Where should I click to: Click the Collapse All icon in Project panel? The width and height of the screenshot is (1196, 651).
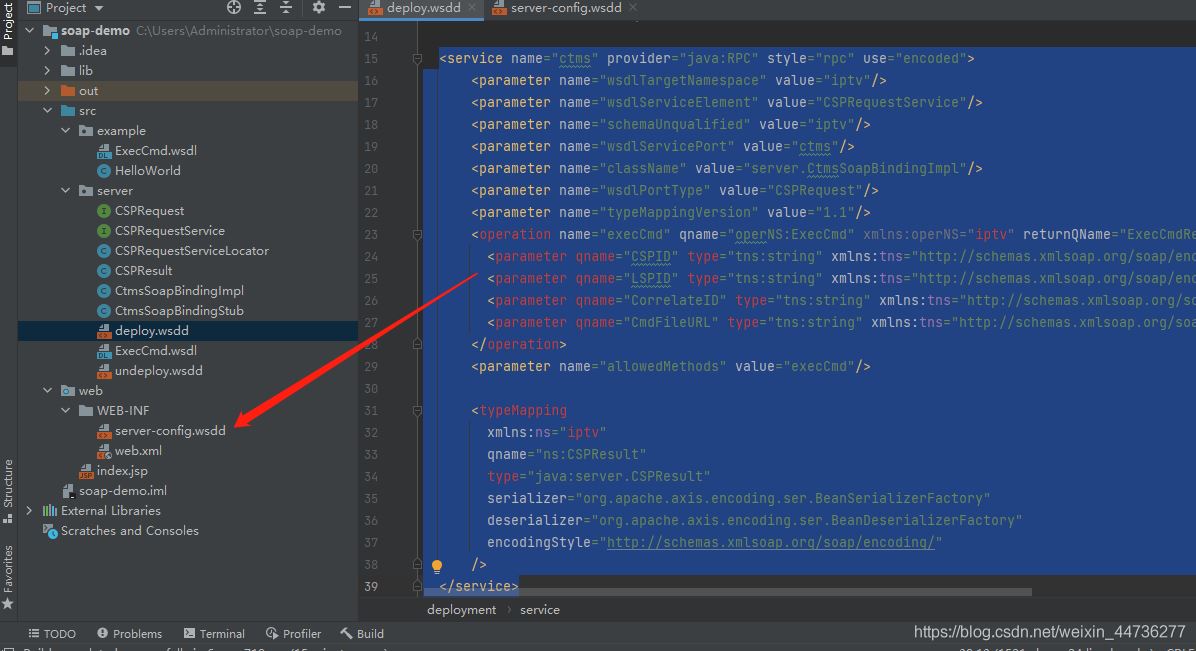288,8
